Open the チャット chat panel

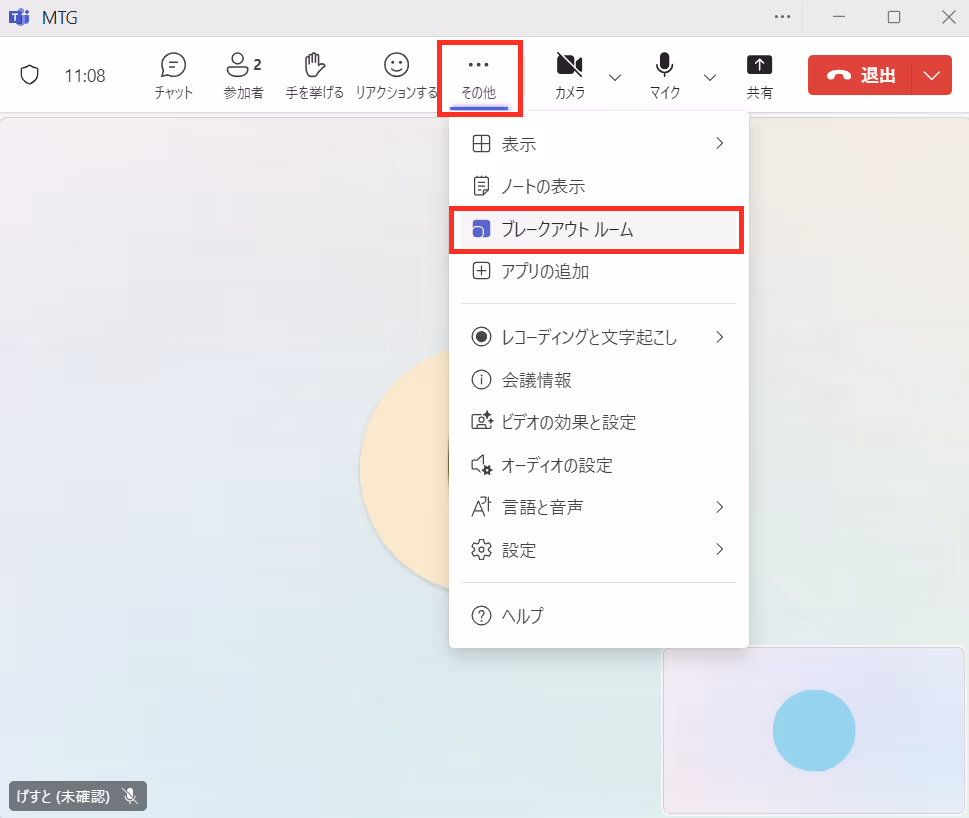point(174,76)
